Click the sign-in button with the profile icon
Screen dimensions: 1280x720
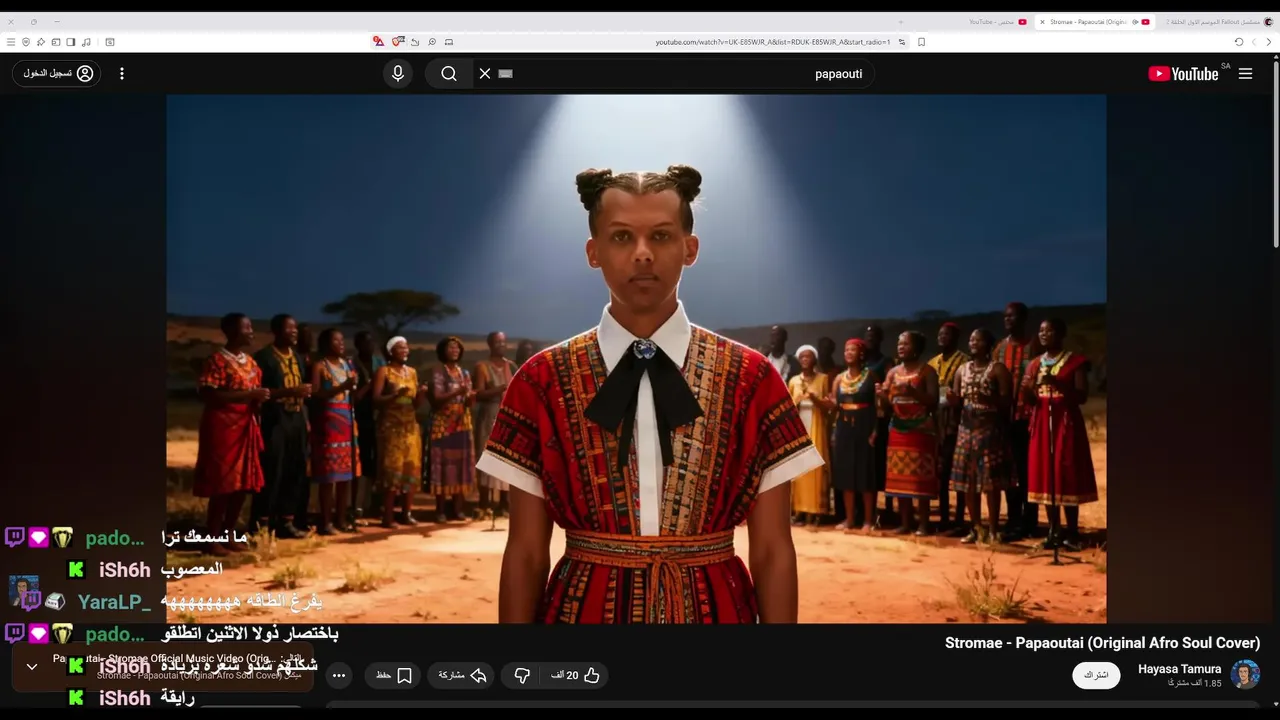pos(56,74)
